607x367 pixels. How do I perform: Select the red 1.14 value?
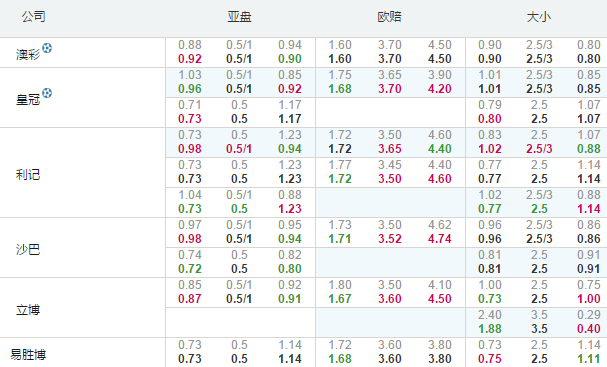(589, 209)
